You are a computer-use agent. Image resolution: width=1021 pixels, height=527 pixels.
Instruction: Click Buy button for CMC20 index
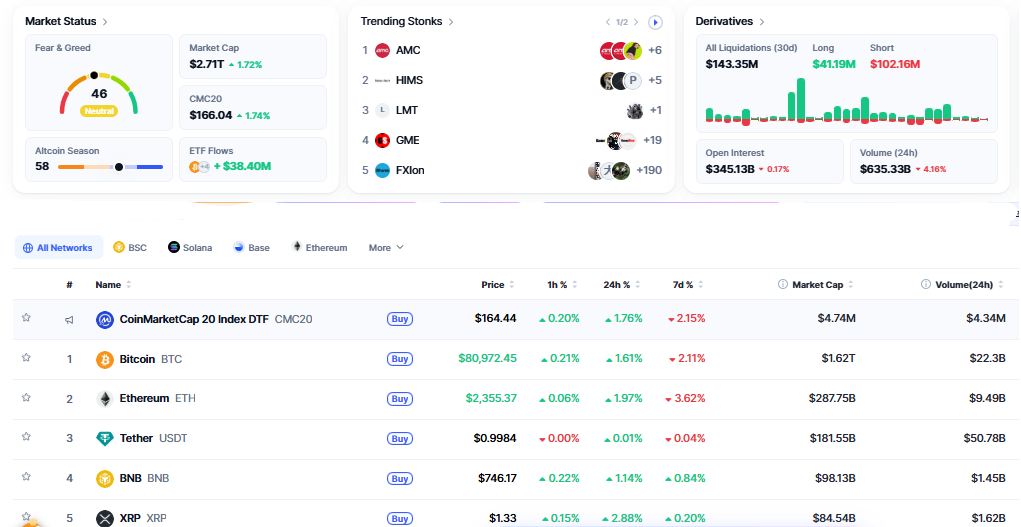pos(400,319)
